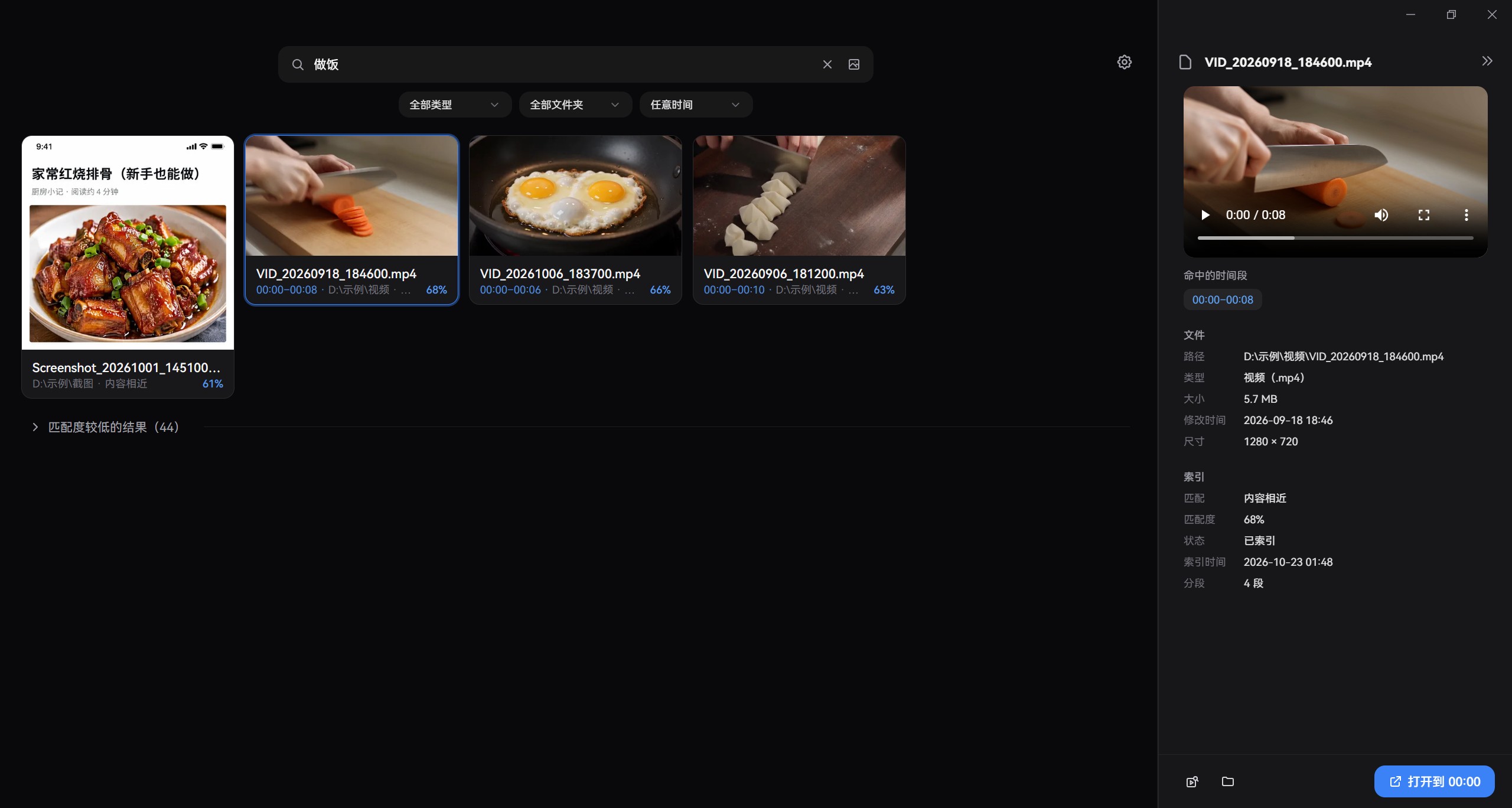Image resolution: width=1512 pixels, height=808 pixels.
Task: Select fried eggs VID_20261006_183700.mp4 thumbnail
Action: [x=575, y=196]
